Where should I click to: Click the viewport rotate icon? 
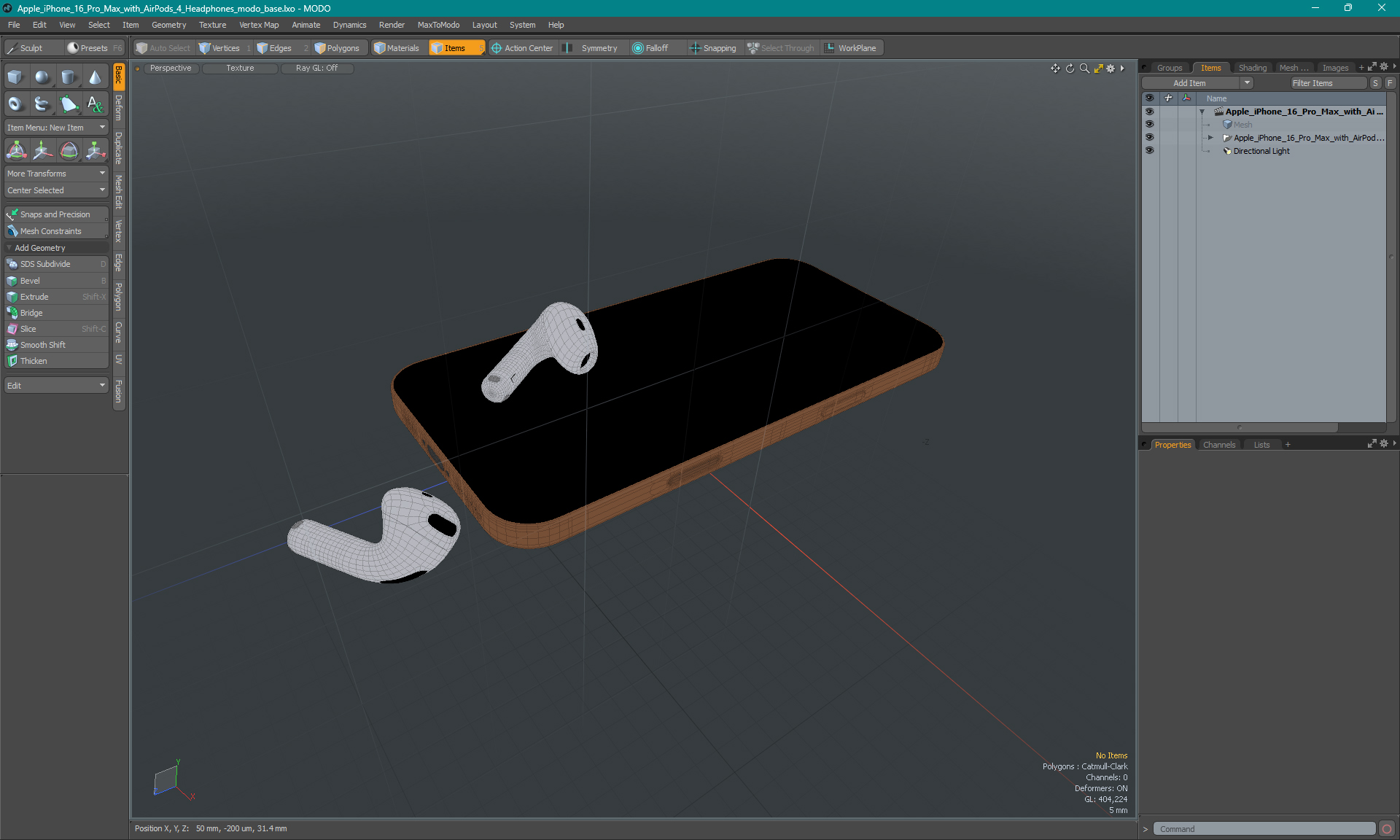click(1070, 69)
